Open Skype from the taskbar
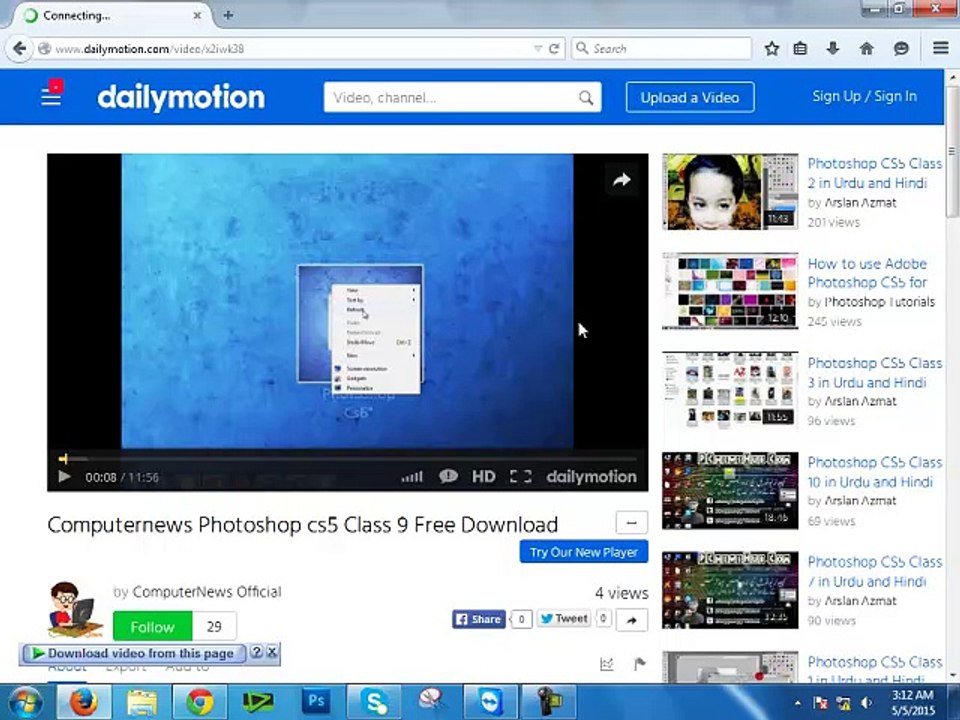The image size is (960, 720). [x=374, y=702]
